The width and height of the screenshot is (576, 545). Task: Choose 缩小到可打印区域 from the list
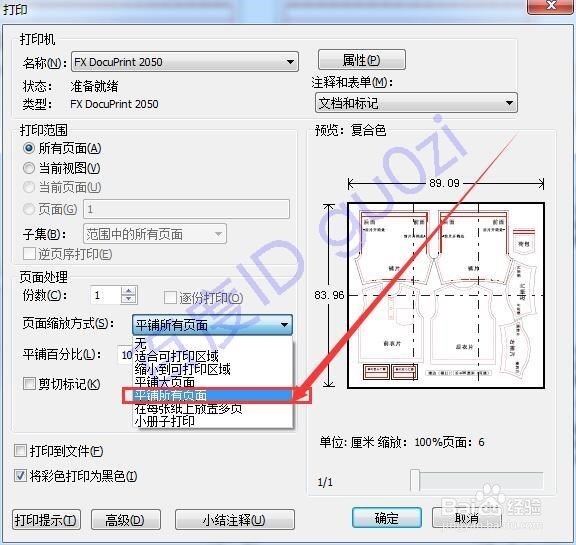coord(213,369)
